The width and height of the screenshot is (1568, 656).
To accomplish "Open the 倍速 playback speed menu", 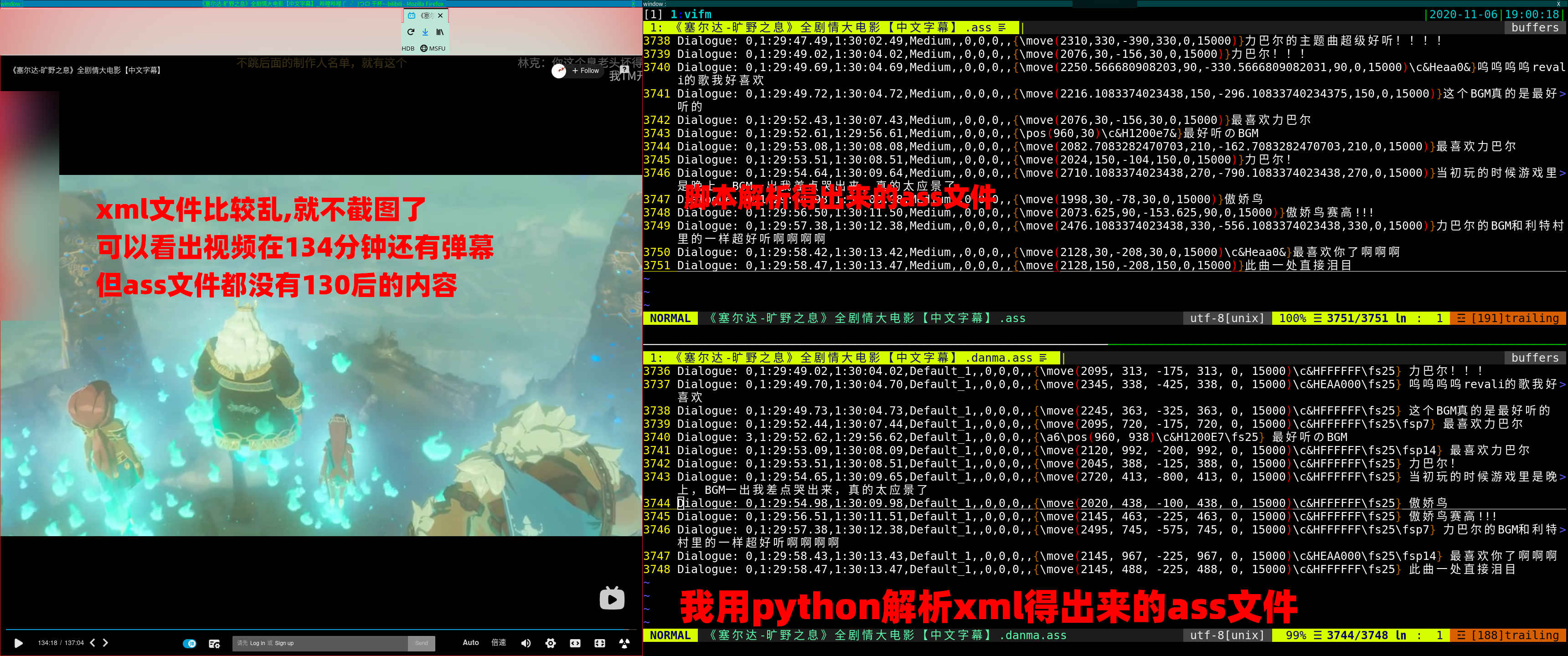I will [499, 643].
